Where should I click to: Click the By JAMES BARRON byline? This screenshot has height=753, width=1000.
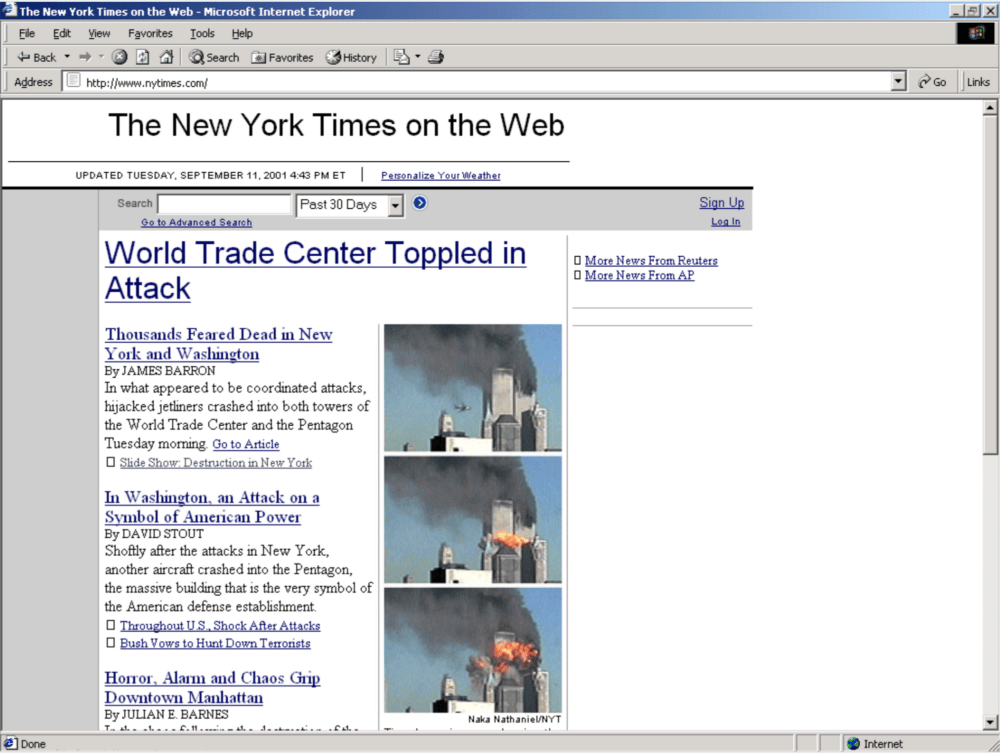[160, 371]
